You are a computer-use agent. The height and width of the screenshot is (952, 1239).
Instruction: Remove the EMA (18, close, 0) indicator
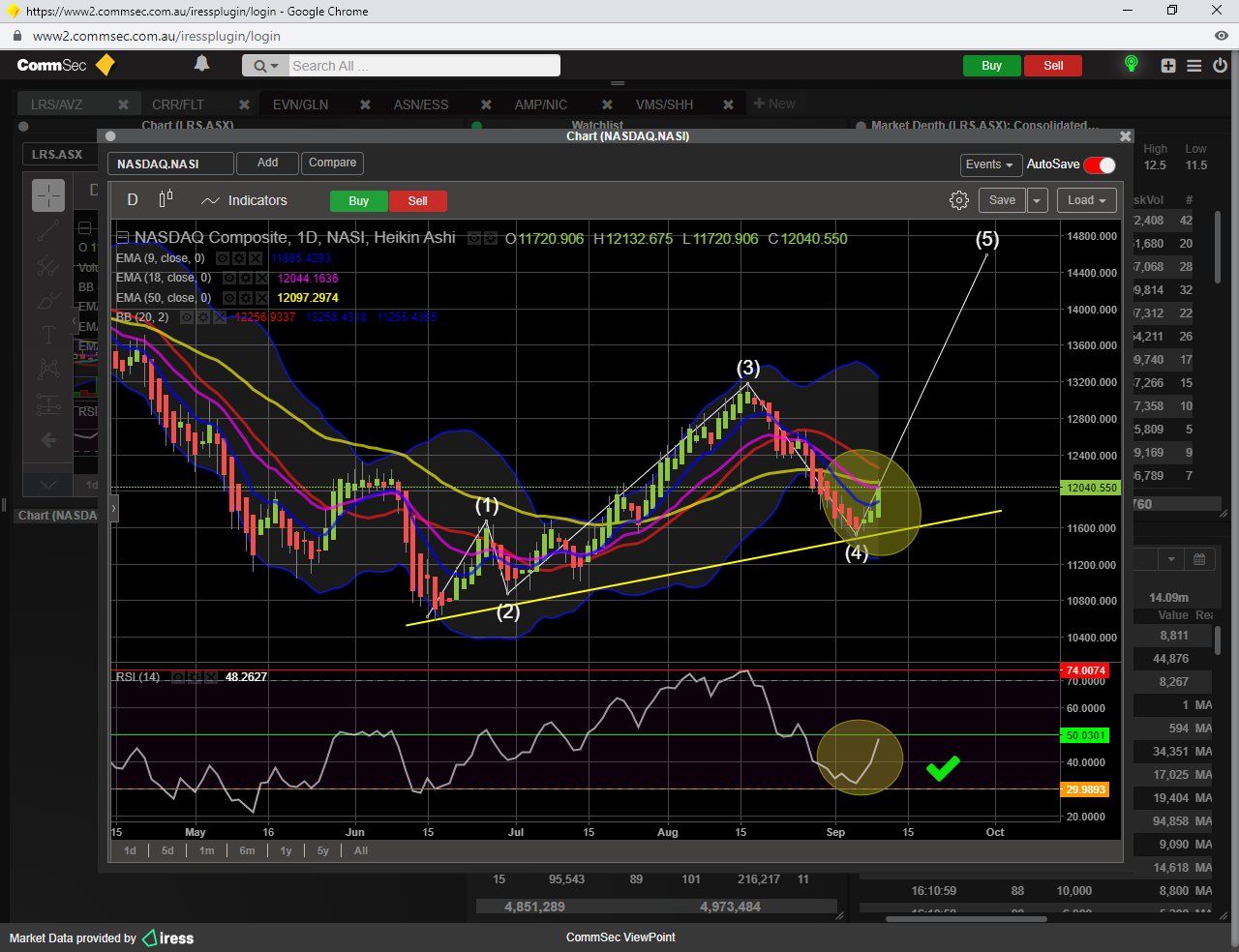[x=261, y=279]
